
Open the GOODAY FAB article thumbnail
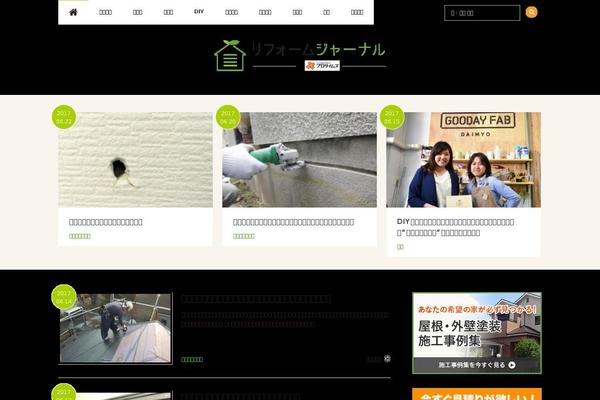click(463, 160)
